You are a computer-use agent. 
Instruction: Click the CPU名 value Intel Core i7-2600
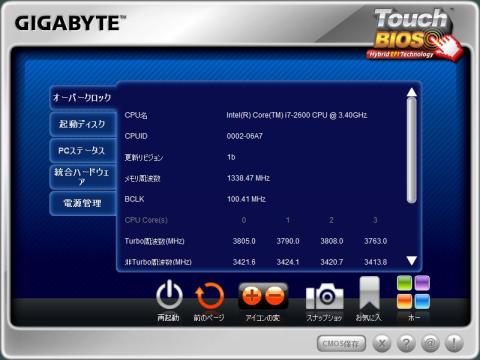[297, 115]
